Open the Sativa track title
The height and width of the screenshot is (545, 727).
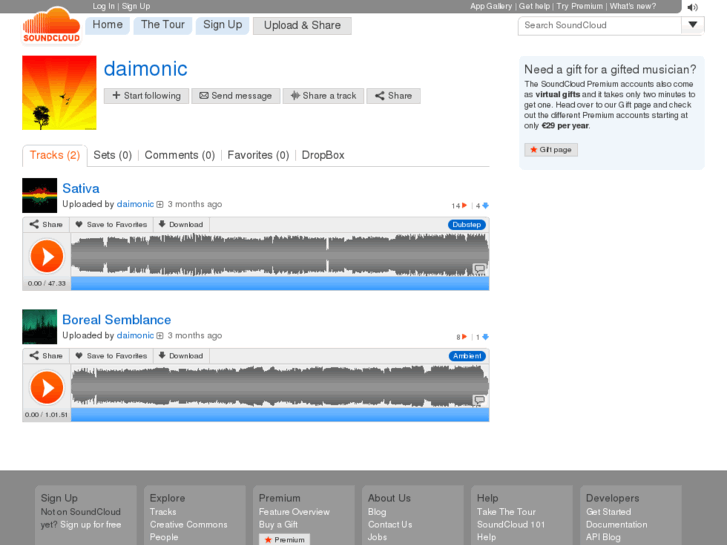click(x=81, y=188)
